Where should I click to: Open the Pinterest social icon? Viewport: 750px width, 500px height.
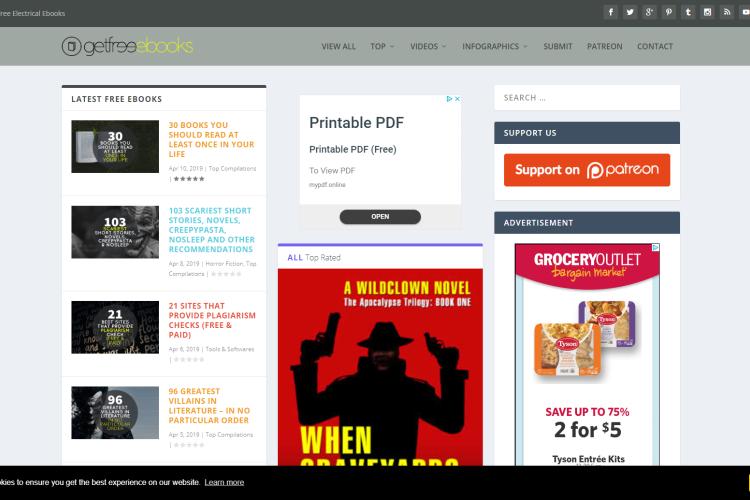[x=669, y=12]
